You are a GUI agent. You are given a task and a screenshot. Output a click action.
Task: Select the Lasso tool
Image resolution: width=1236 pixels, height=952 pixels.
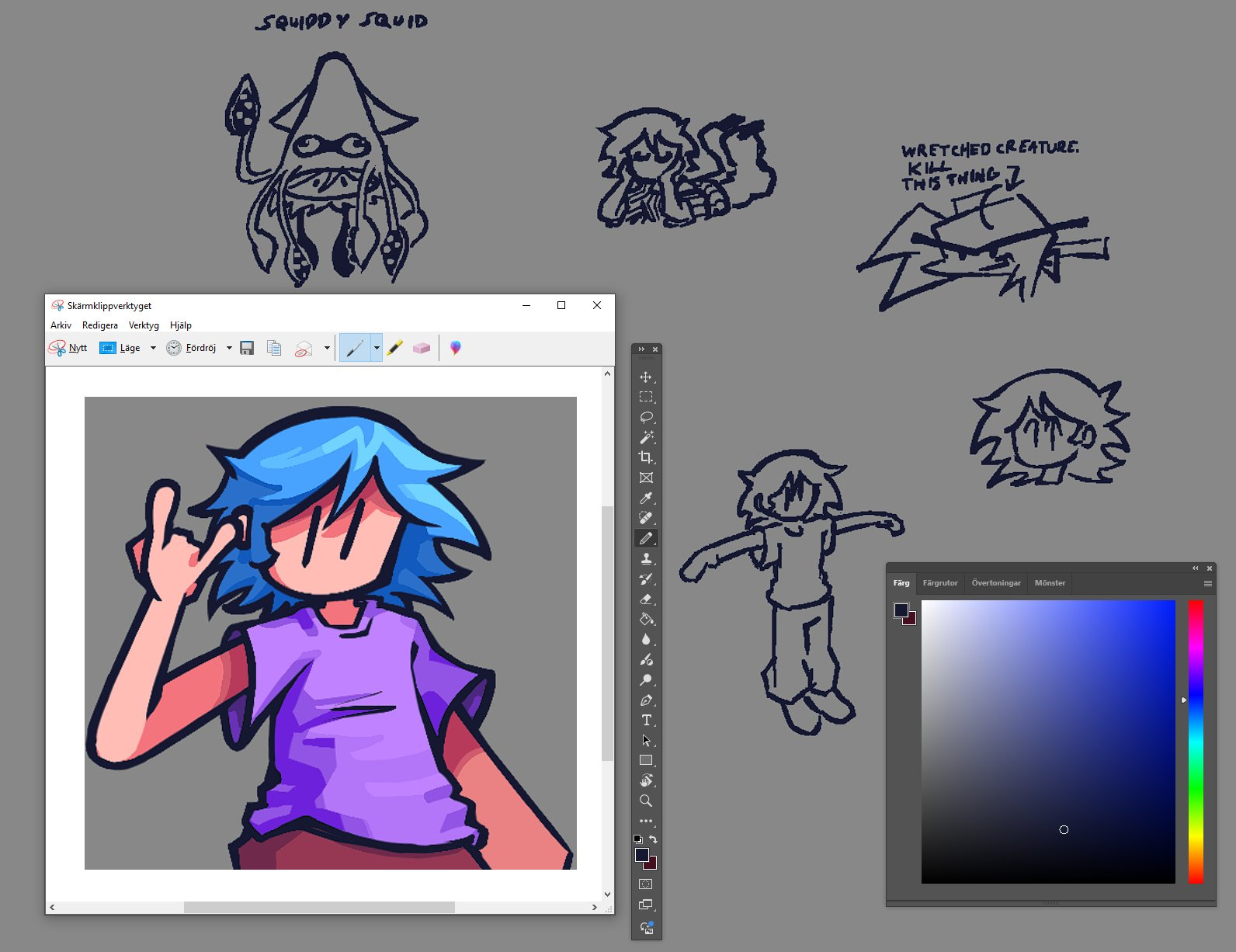pos(646,417)
